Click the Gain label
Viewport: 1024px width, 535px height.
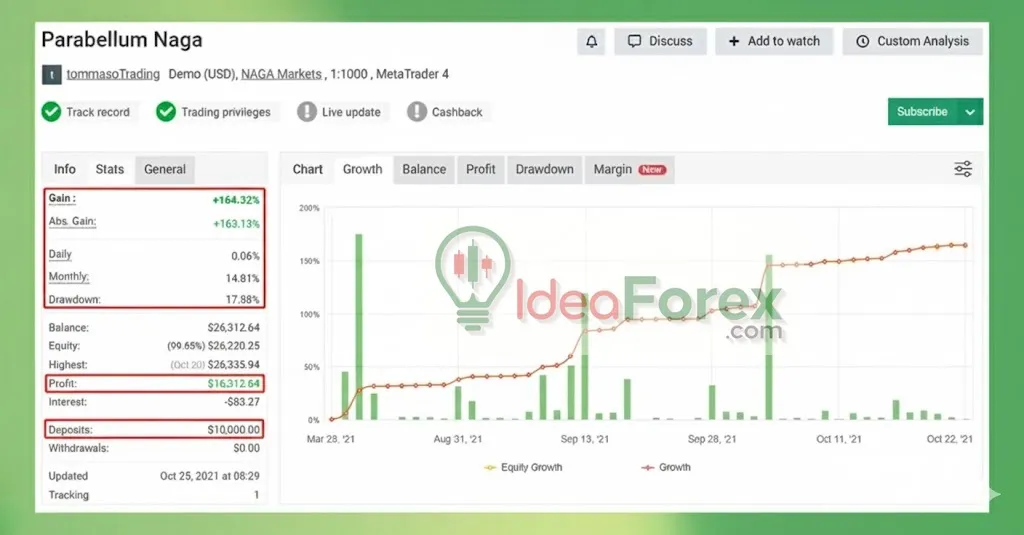(x=62, y=198)
